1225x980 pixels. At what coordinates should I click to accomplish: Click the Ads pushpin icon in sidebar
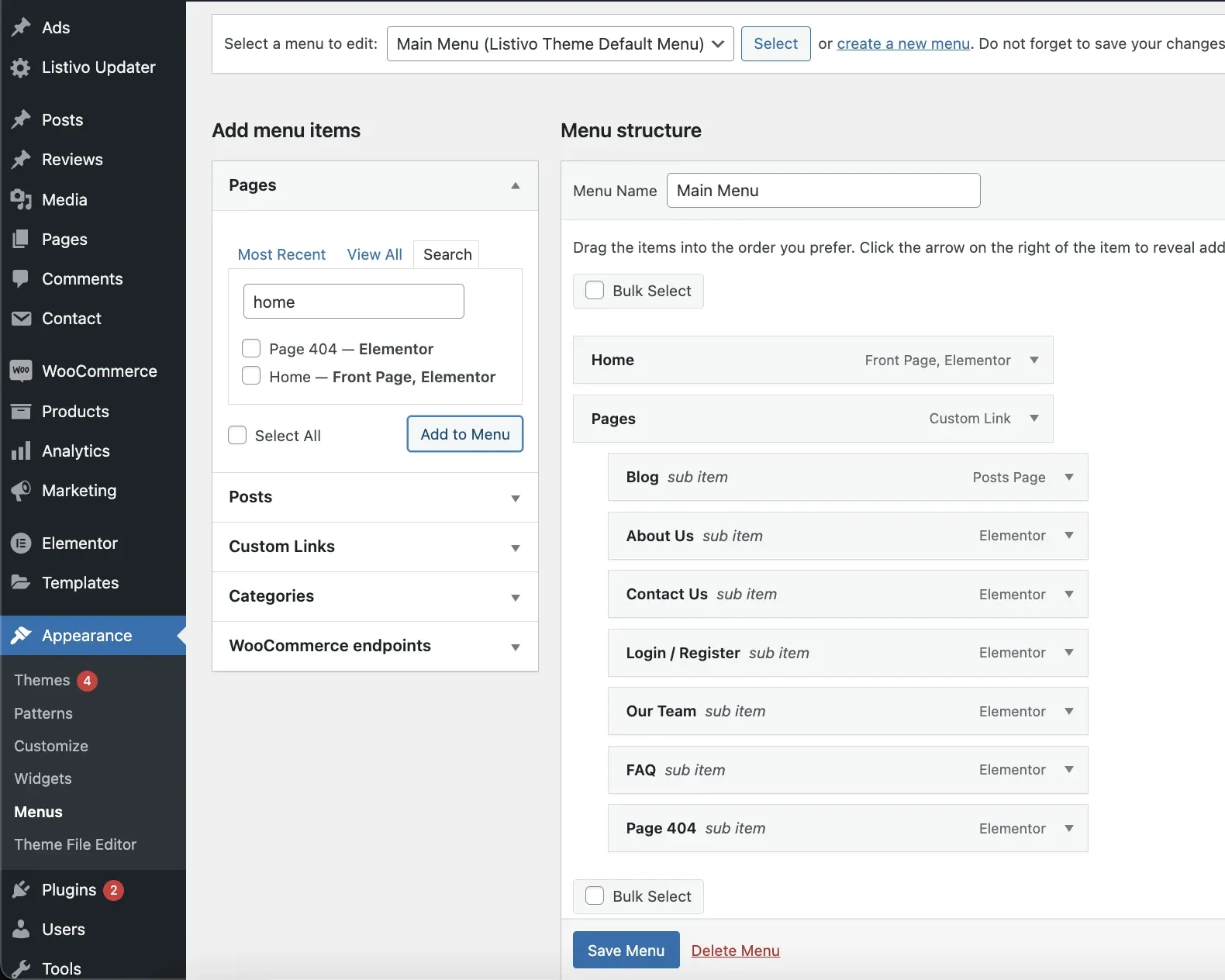(21, 27)
